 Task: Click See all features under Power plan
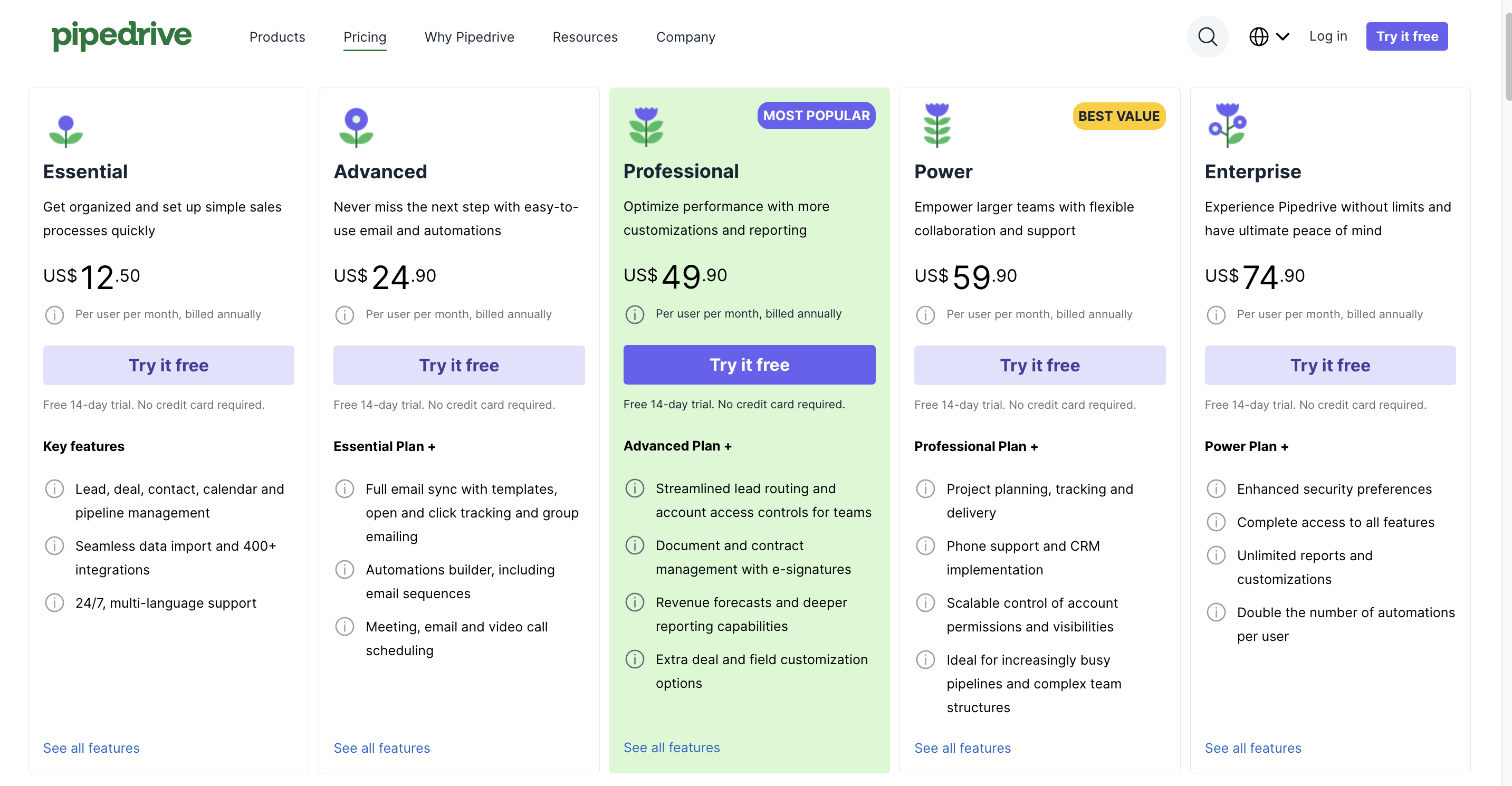click(x=962, y=748)
